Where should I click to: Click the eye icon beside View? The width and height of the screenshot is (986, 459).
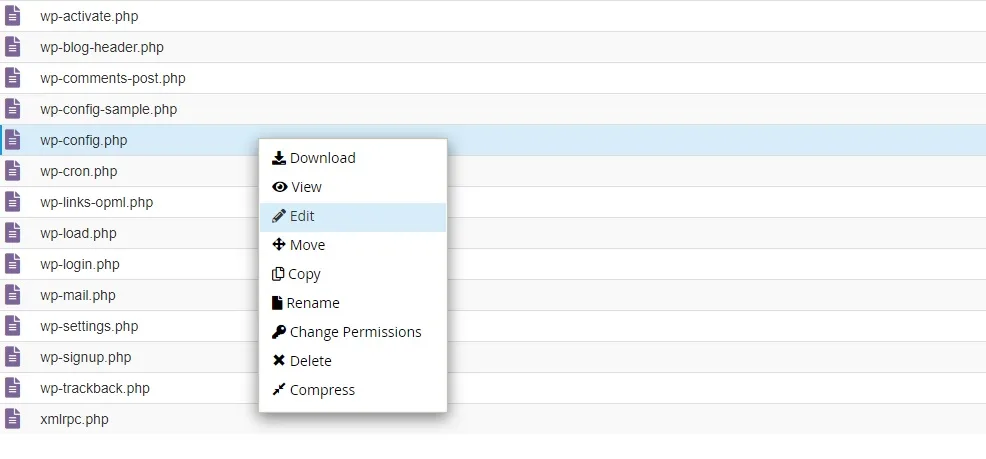click(x=280, y=187)
